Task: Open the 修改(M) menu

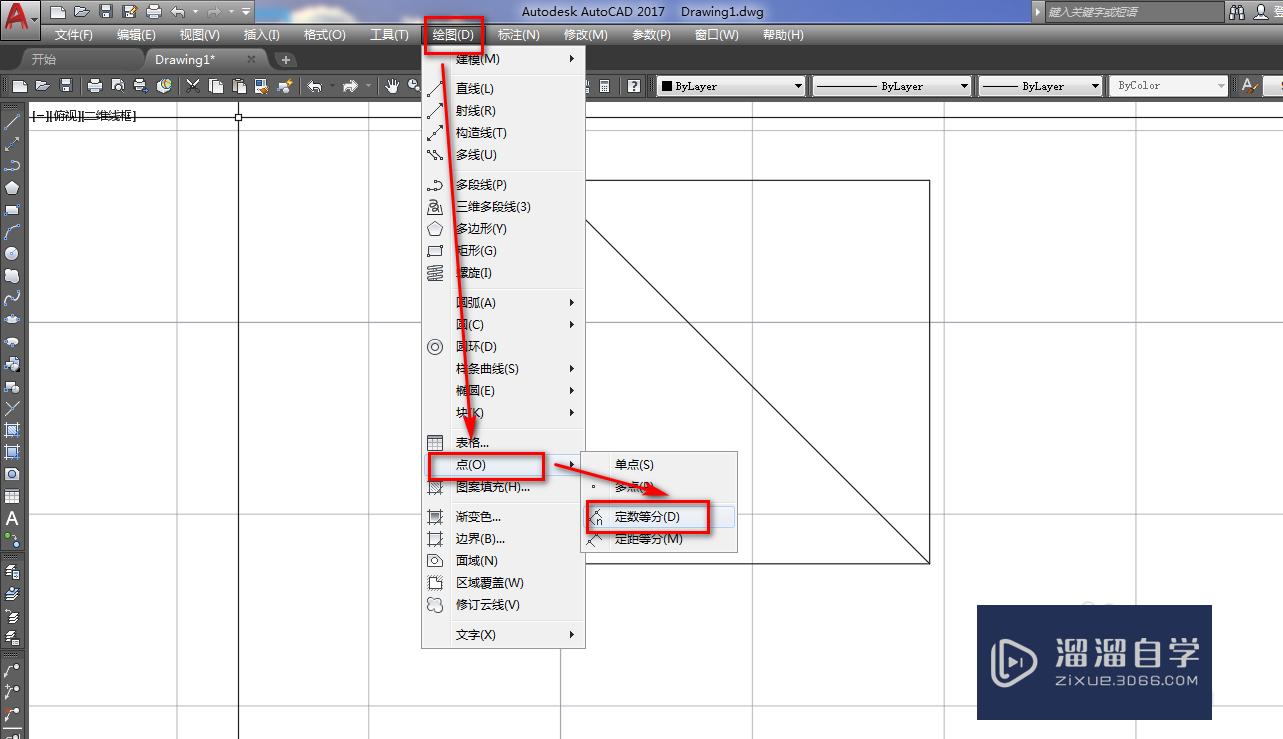Action: [x=585, y=35]
